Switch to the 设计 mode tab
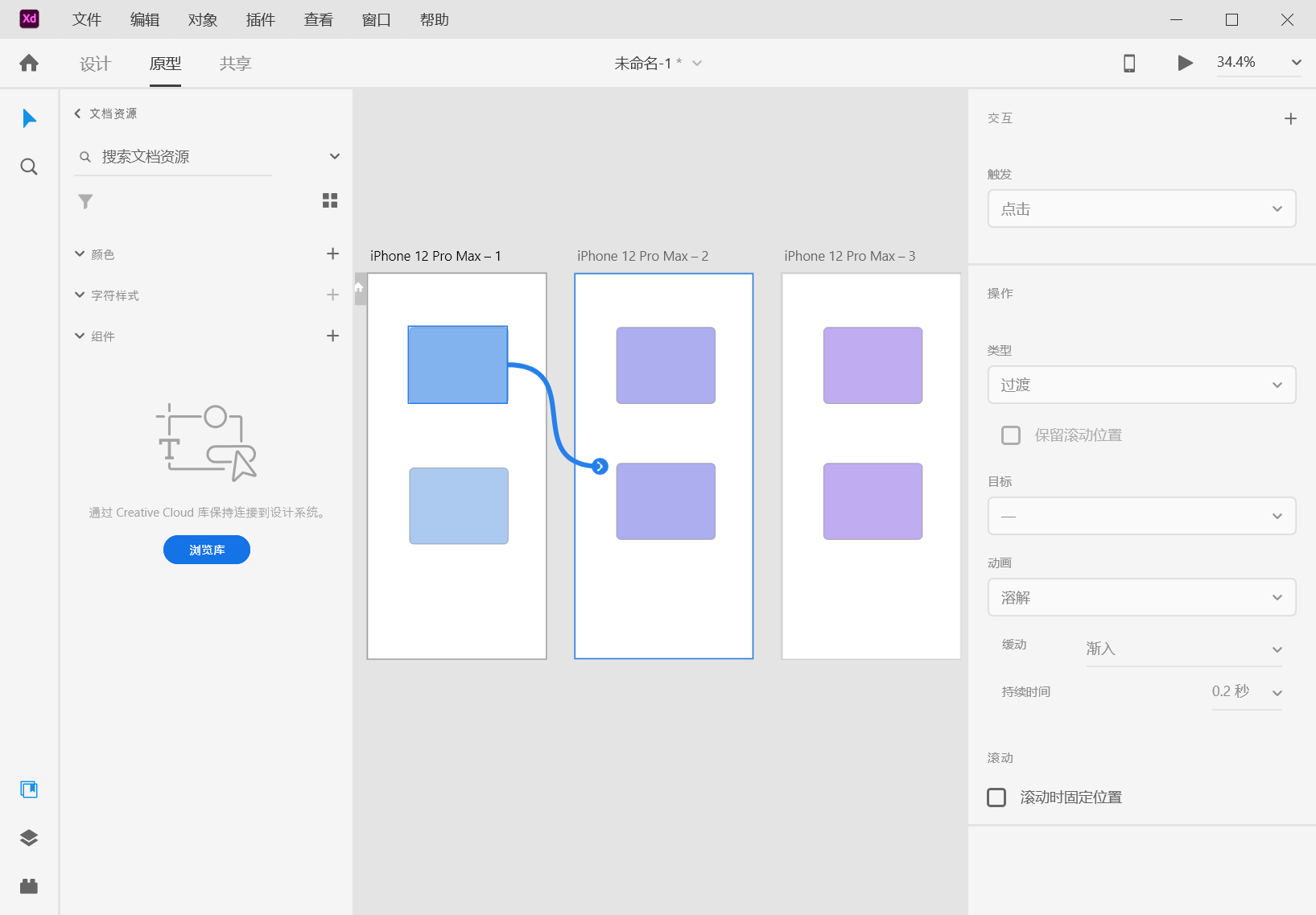The height and width of the screenshot is (915, 1316). coord(95,64)
